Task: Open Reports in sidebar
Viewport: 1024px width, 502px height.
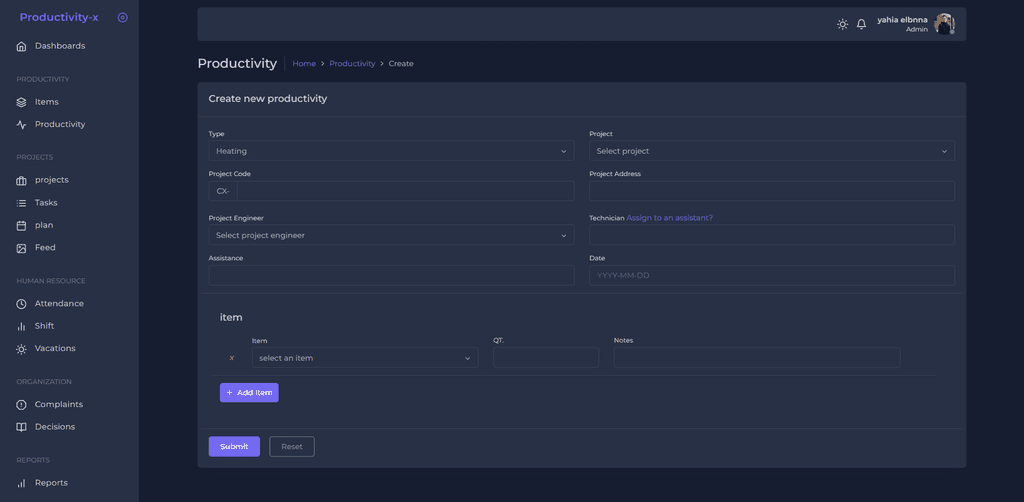Action: tap(51, 483)
